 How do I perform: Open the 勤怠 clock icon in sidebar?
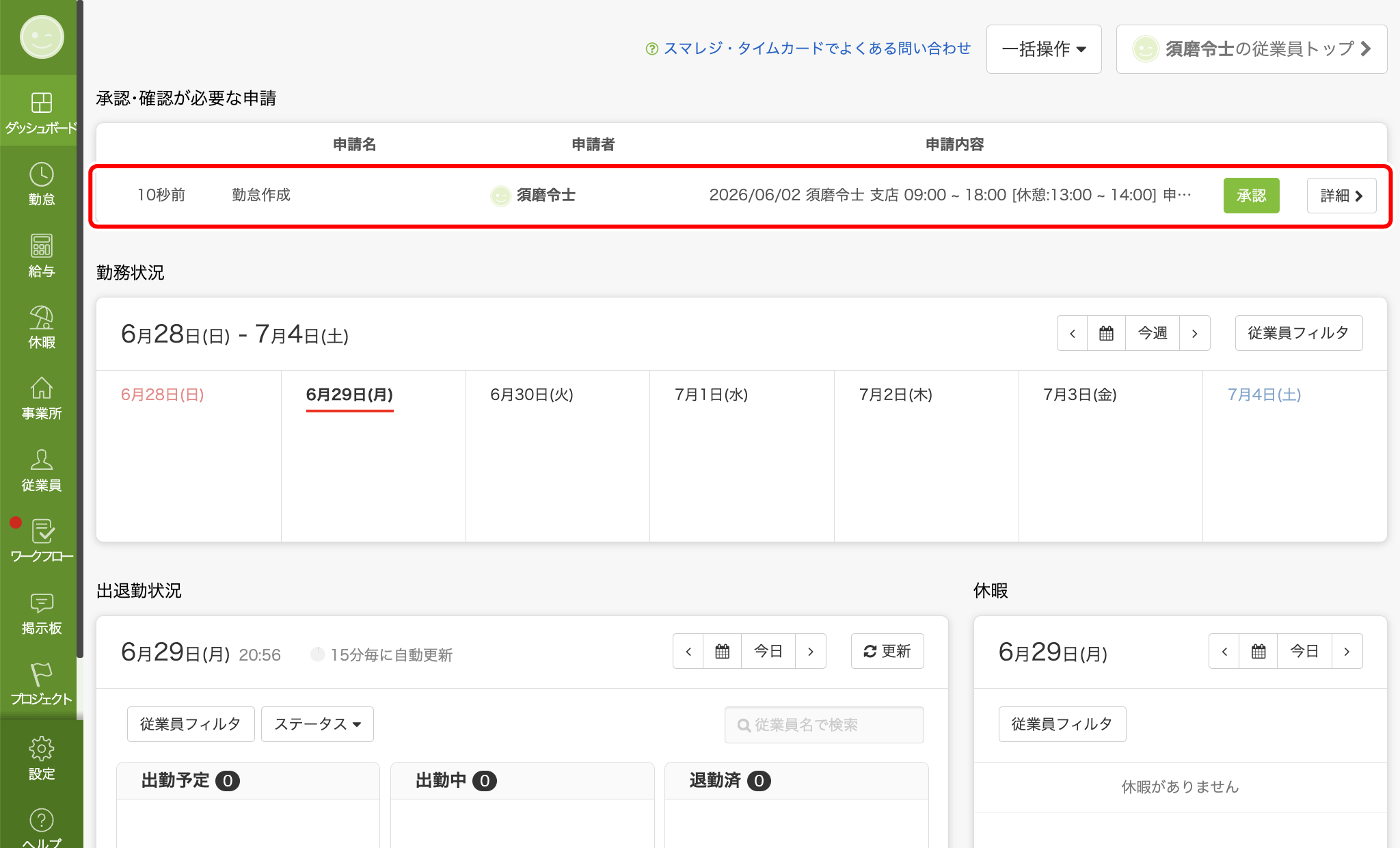[x=41, y=183]
